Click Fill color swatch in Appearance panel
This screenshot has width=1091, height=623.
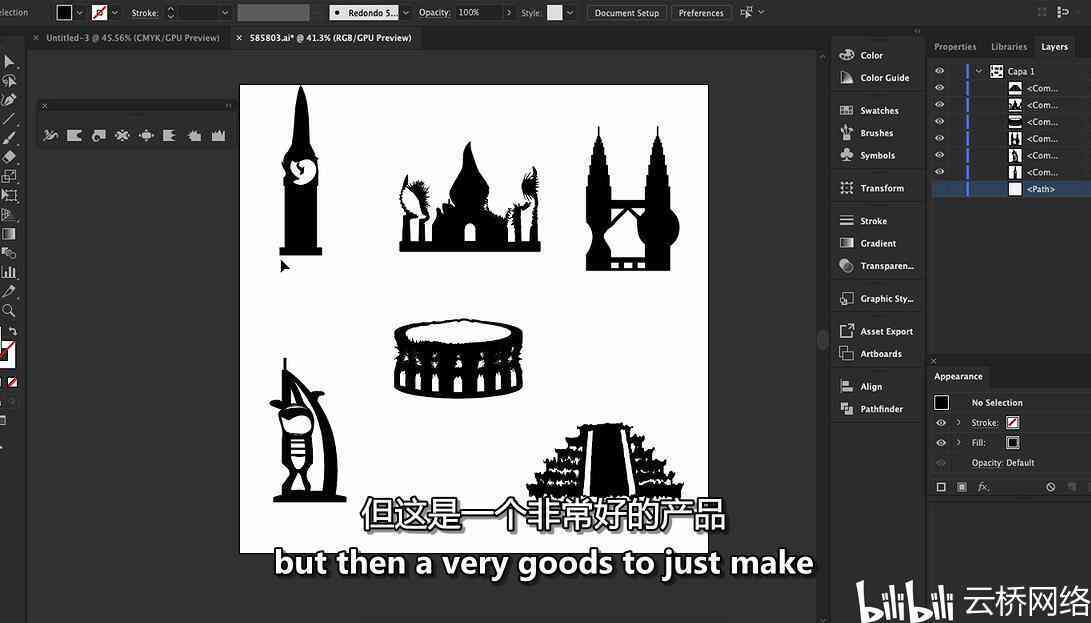point(1012,443)
